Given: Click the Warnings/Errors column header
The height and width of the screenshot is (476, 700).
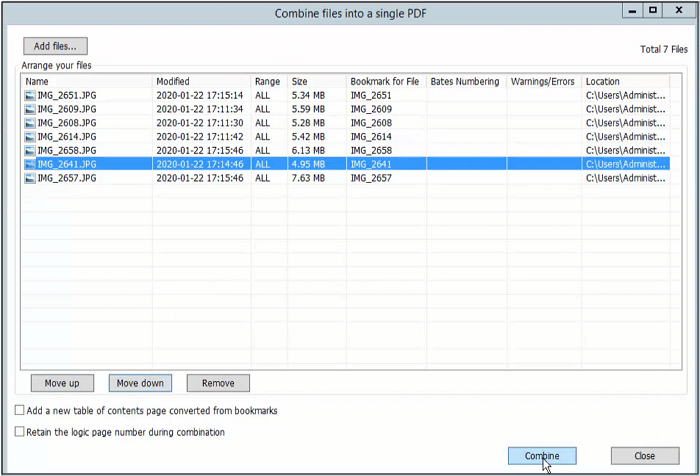Looking at the screenshot, I should [544, 81].
